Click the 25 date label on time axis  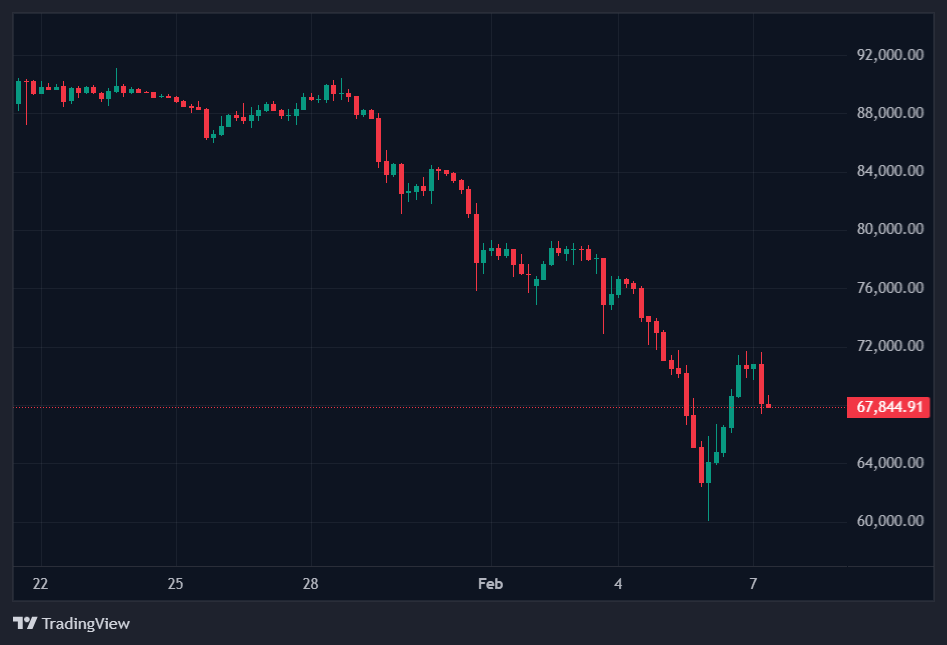[x=176, y=583]
